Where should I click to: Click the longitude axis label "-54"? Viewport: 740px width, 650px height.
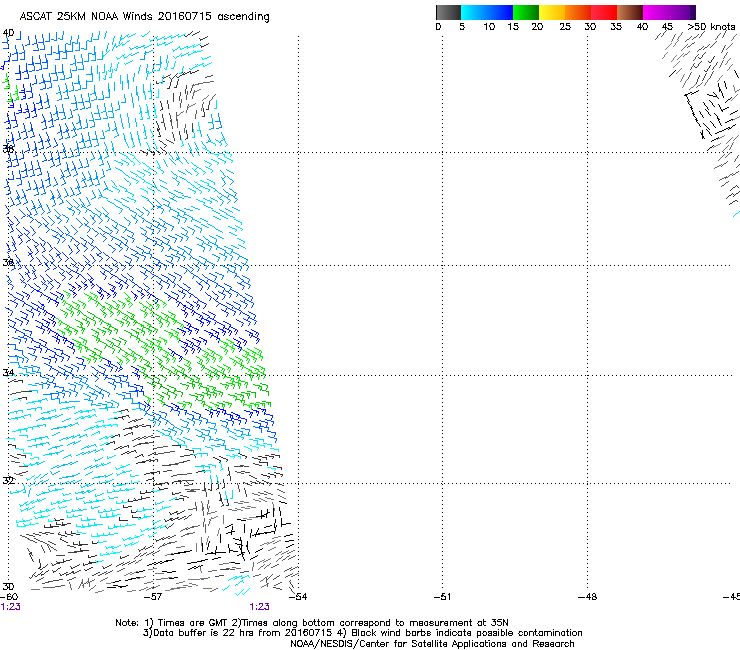pyautogui.click(x=298, y=597)
